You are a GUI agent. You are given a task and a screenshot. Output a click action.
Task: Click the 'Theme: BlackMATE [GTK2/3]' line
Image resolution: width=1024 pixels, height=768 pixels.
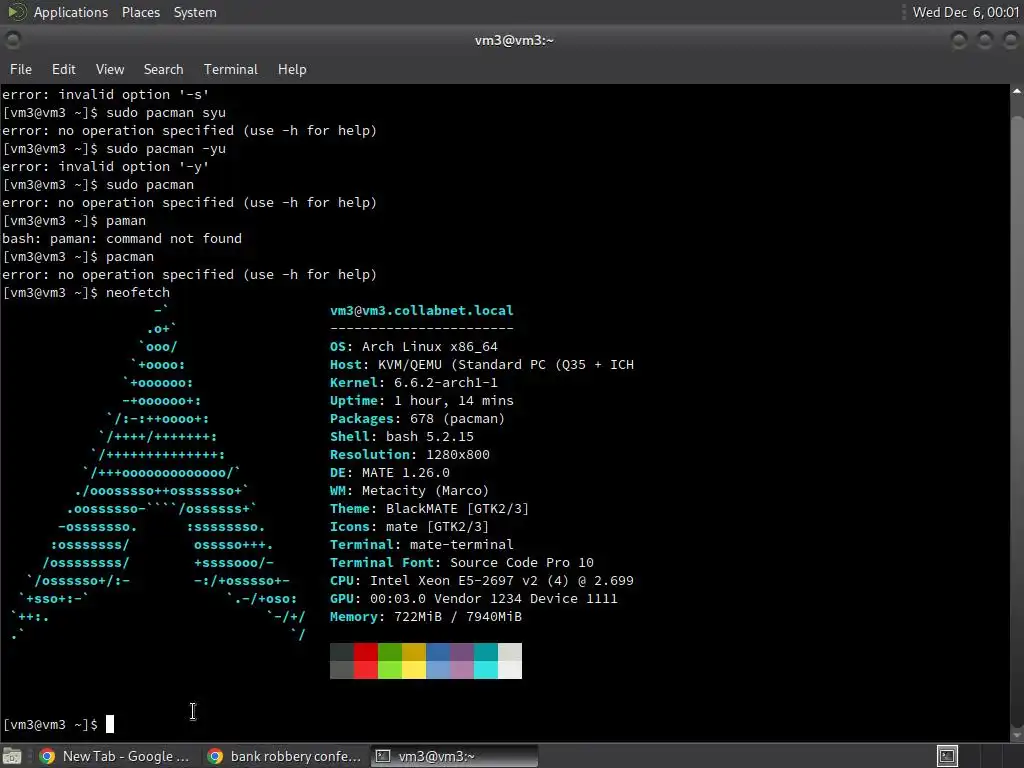click(429, 509)
